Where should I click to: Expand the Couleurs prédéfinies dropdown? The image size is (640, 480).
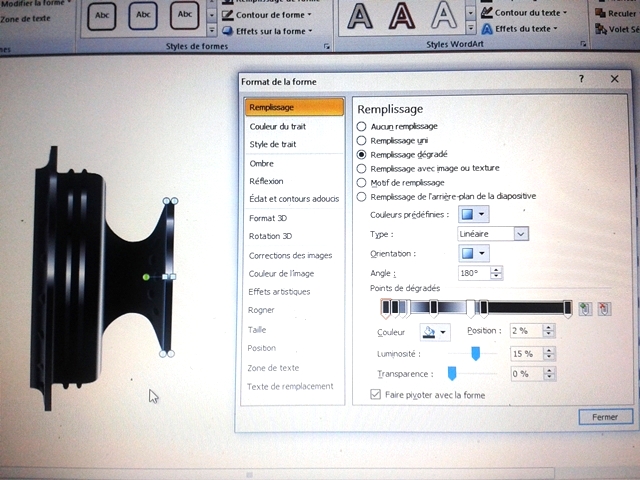[x=473, y=214]
